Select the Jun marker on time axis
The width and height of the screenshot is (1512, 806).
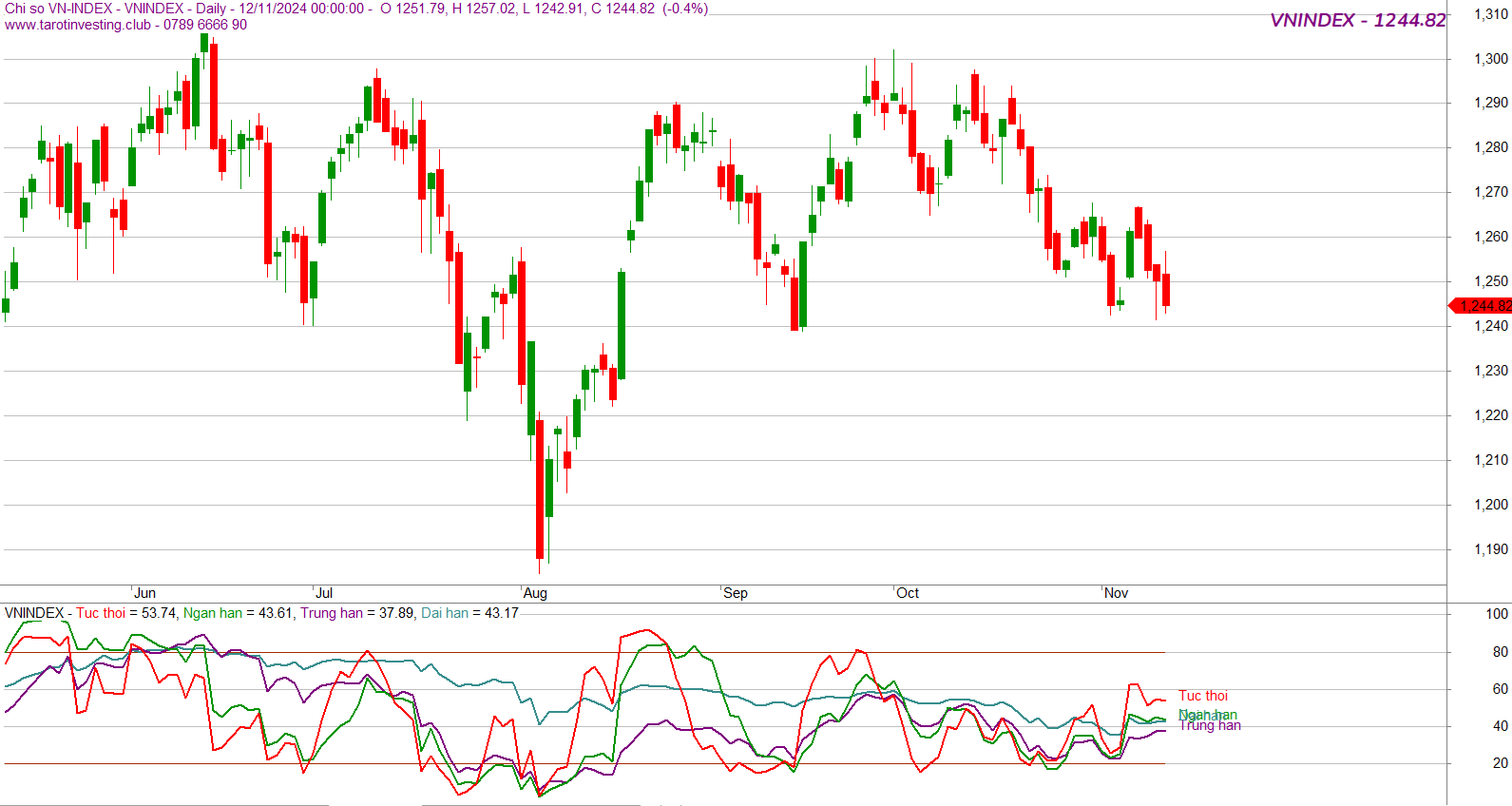pyautogui.click(x=144, y=593)
